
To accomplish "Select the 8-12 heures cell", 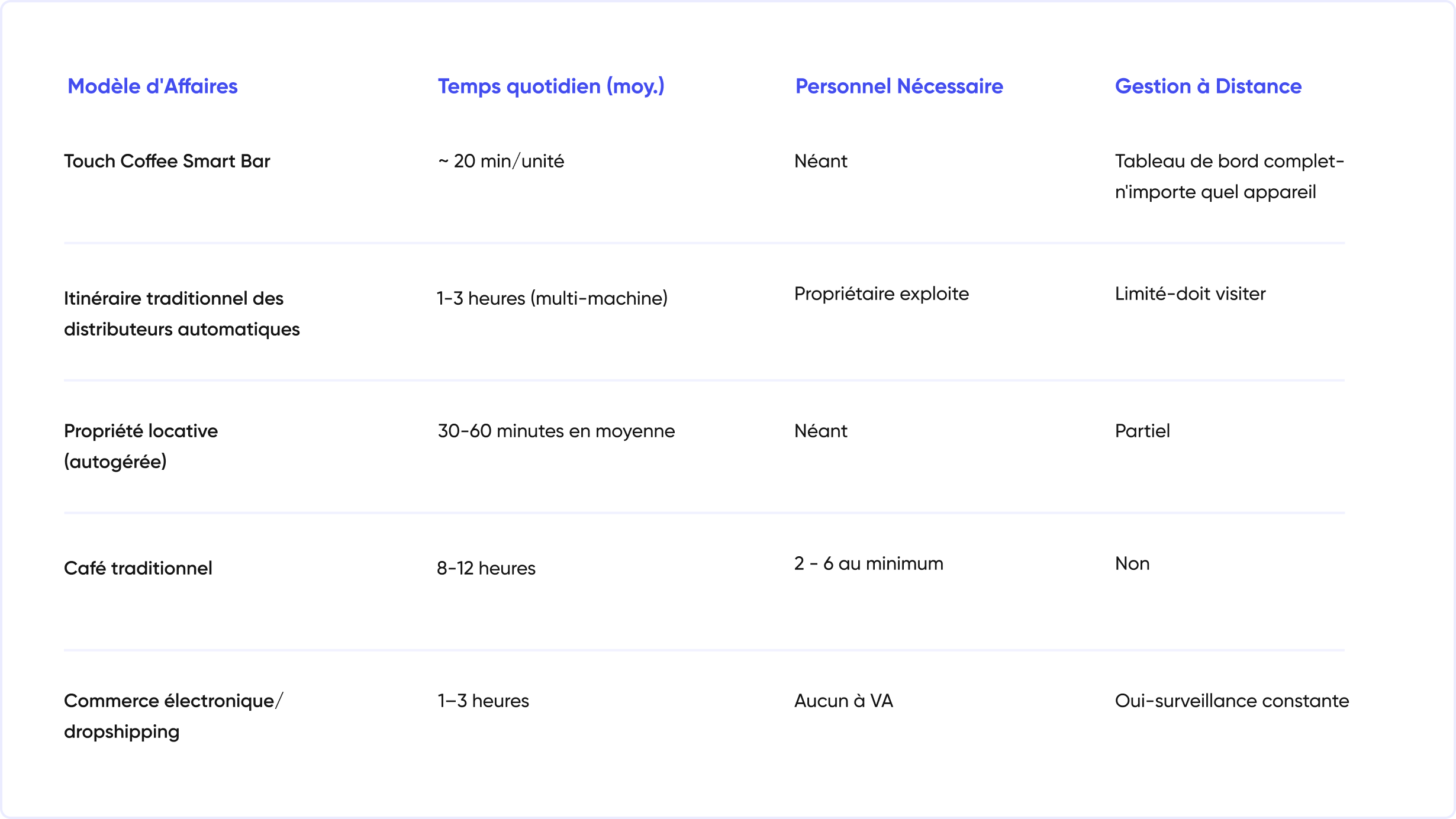I will (486, 568).
